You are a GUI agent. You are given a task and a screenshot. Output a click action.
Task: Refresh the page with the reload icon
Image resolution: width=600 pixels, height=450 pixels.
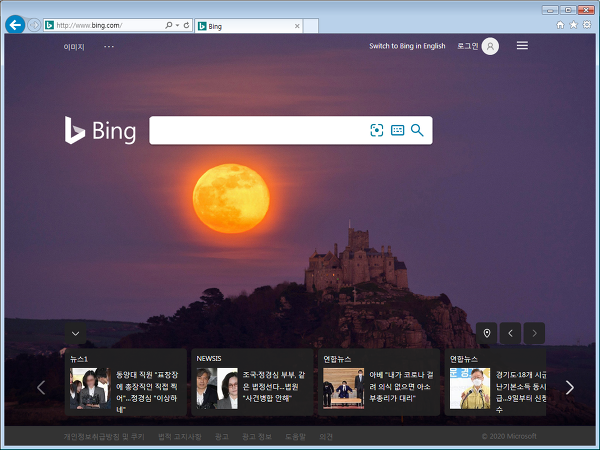[x=186, y=25]
